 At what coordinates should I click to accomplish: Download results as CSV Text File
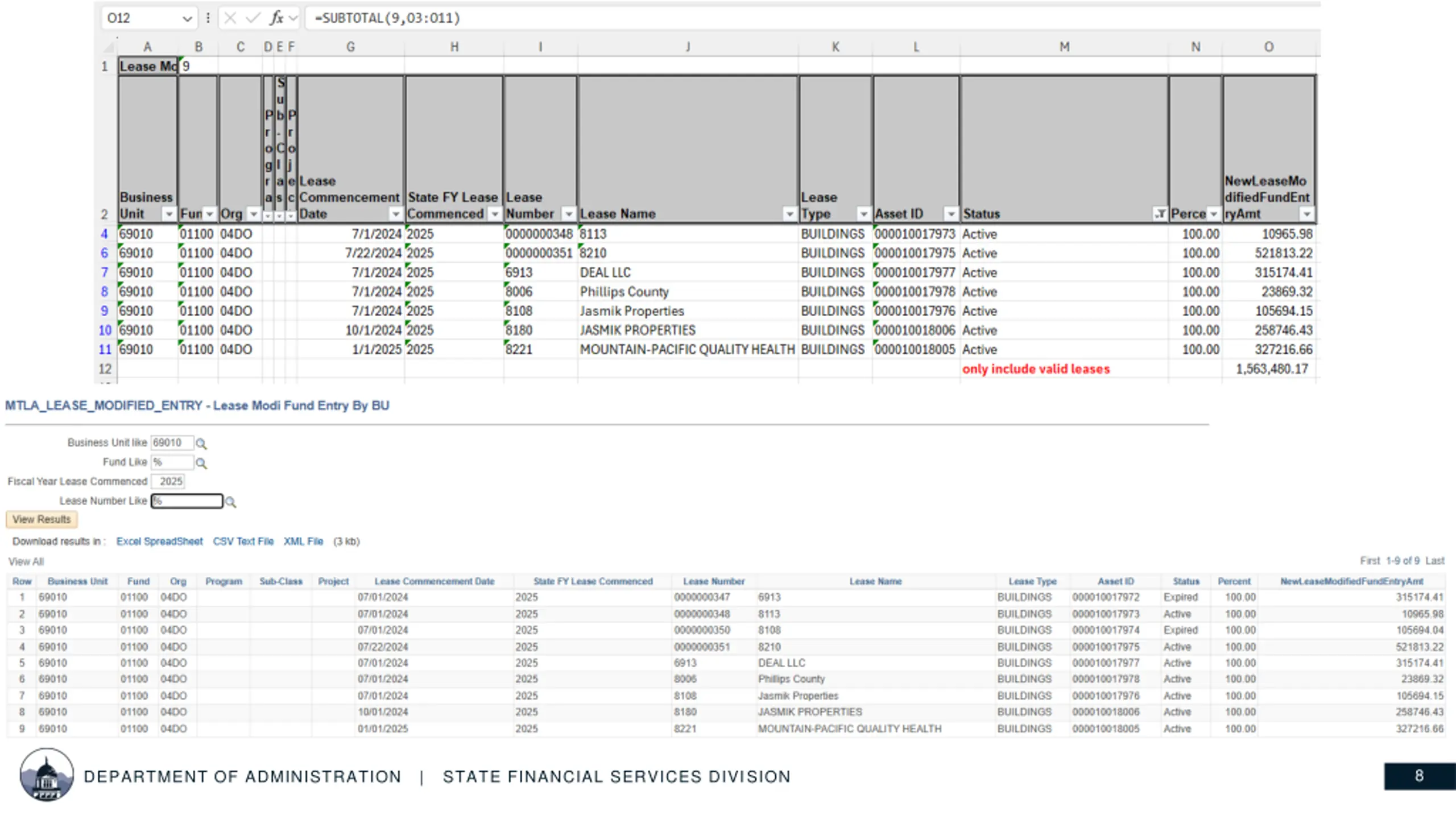pos(243,541)
